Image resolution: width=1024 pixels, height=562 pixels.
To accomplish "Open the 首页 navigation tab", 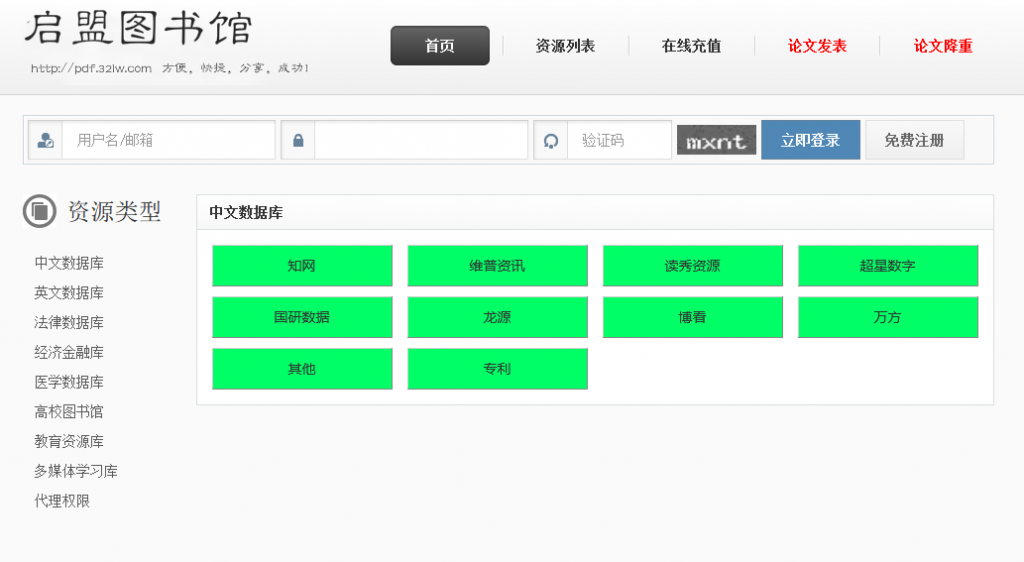I will point(440,46).
